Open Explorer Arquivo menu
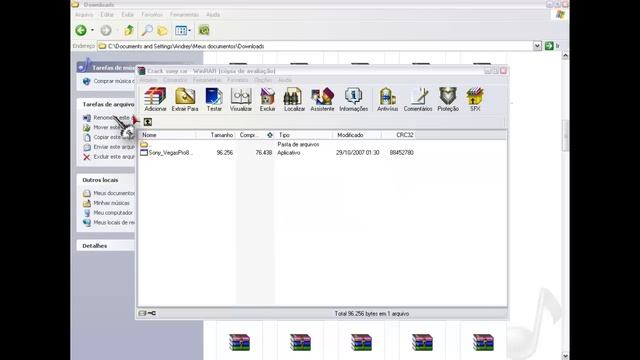 (84, 15)
